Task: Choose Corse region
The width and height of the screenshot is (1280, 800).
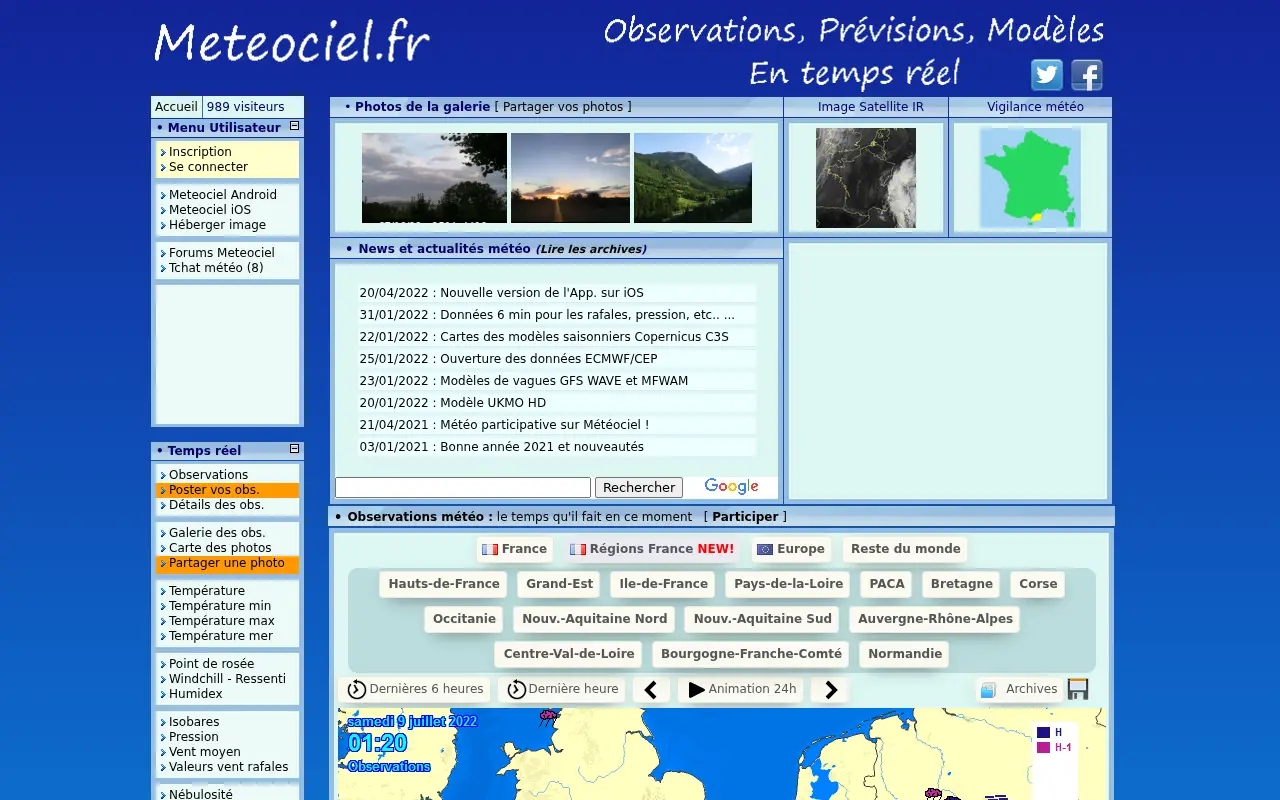Action: pyautogui.click(x=1038, y=584)
